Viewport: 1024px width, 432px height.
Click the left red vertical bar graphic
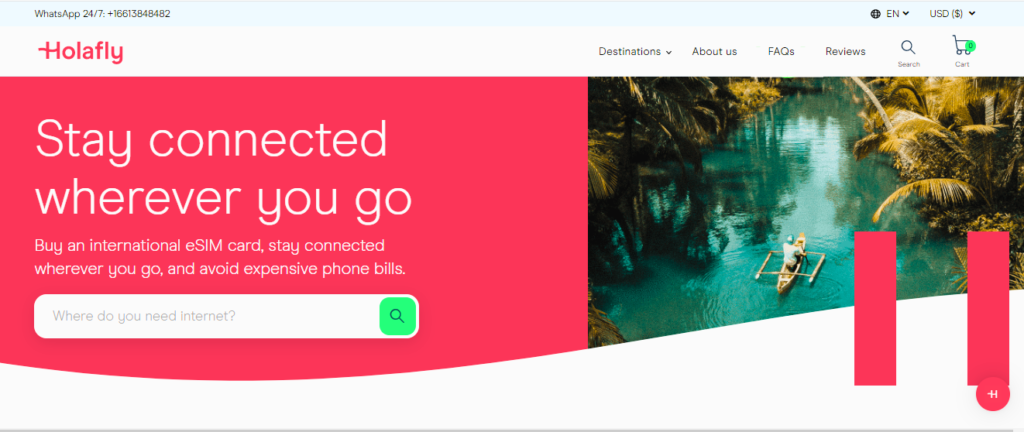[x=875, y=308]
